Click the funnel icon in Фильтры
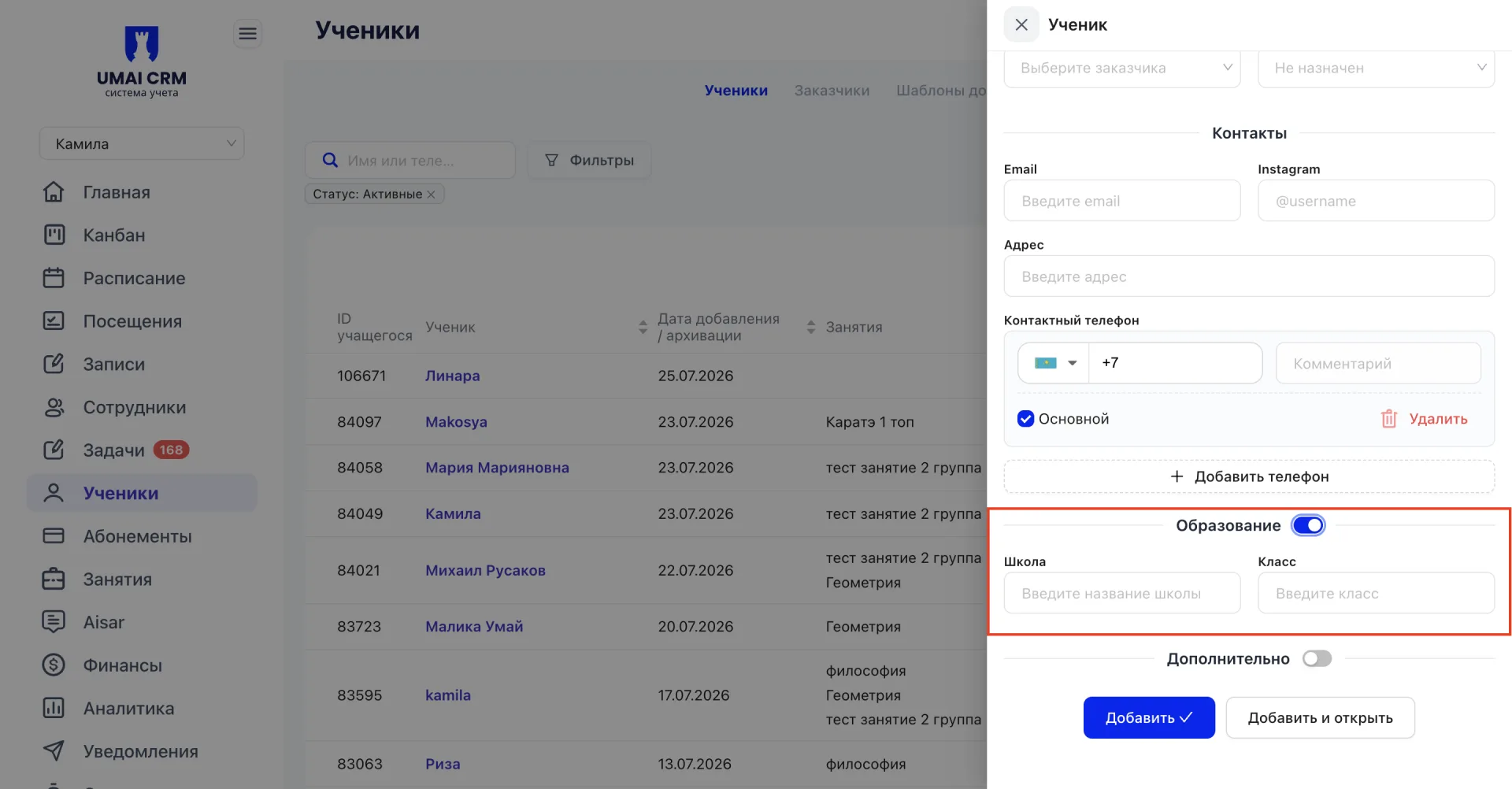Viewport: 1512px width, 789px height. pyautogui.click(x=552, y=160)
